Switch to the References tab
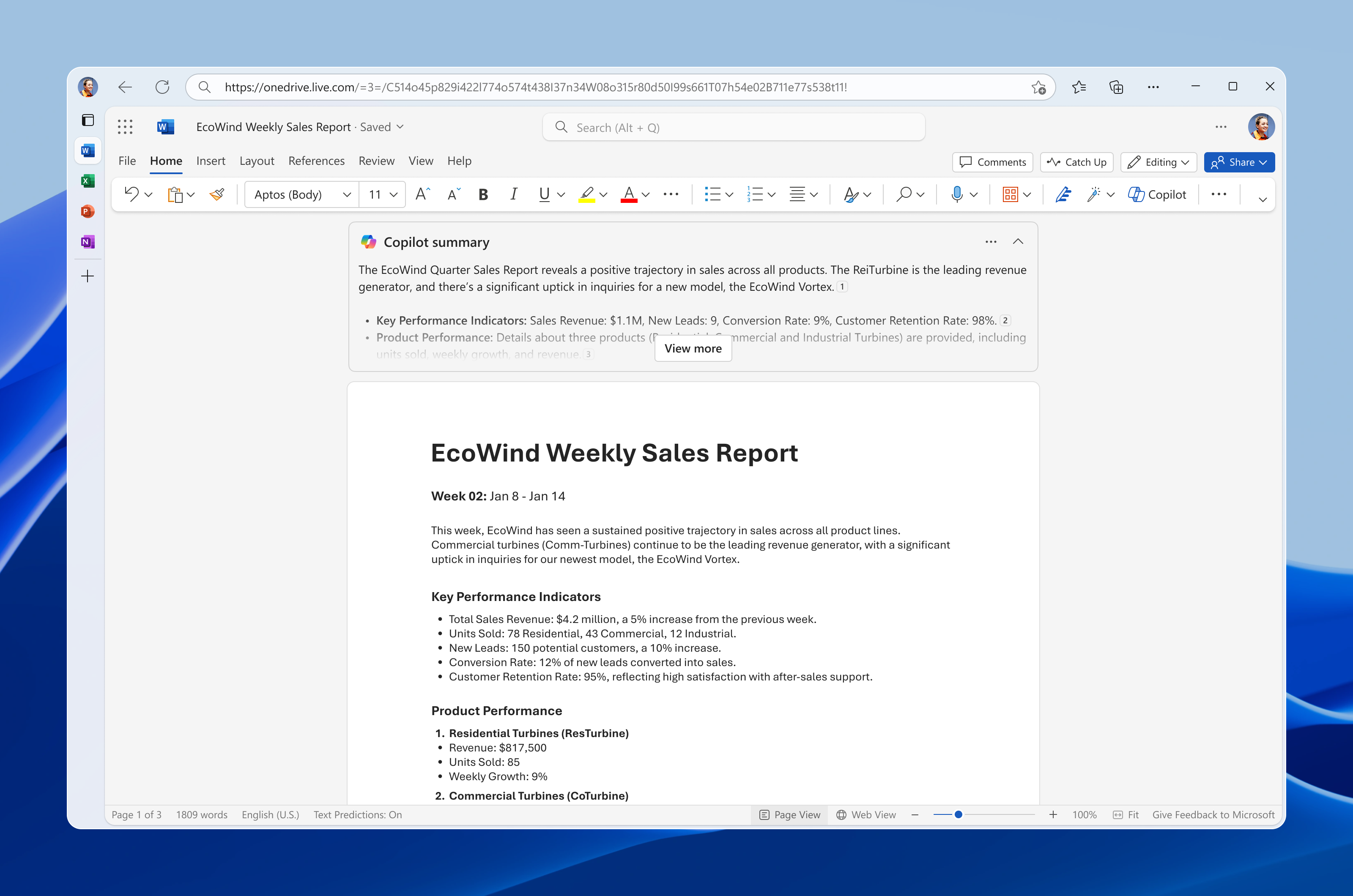The height and width of the screenshot is (896, 1353). click(316, 161)
